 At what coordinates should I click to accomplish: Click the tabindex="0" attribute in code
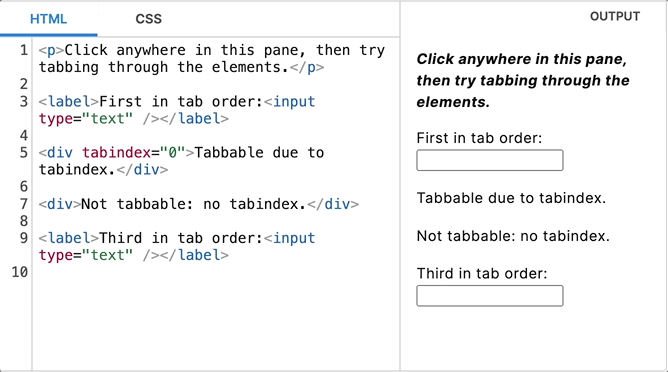tap(134, 153)
